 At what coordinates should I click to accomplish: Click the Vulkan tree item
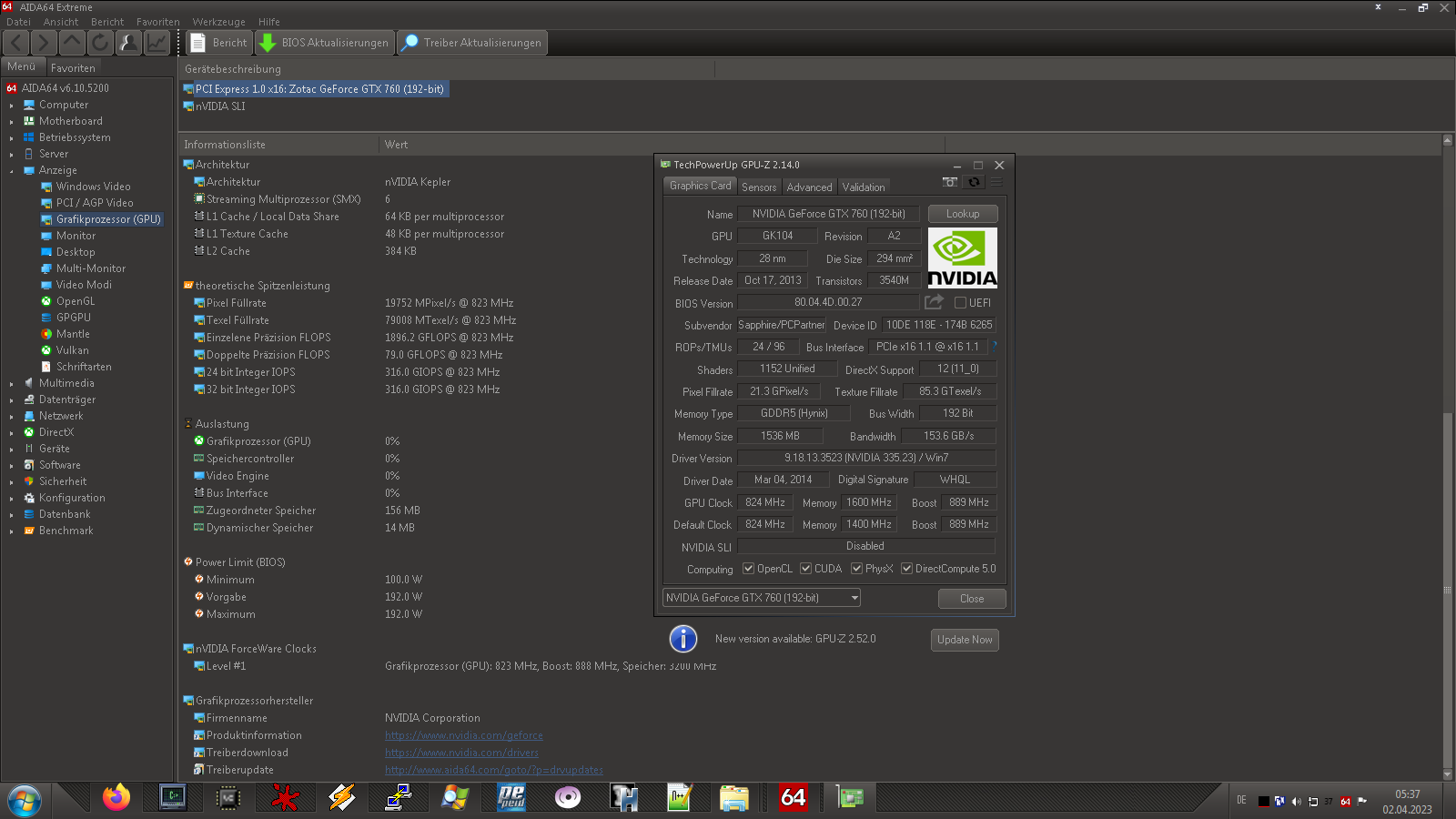[72, 350]
